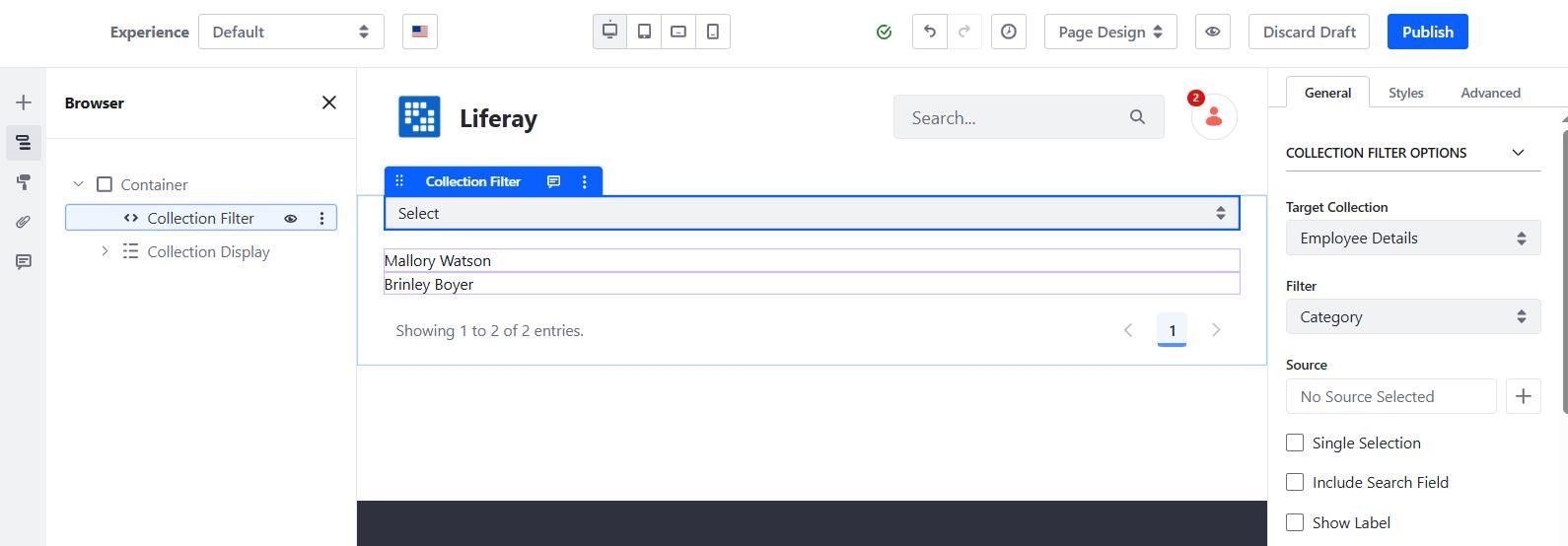This screenshot has width=1568, height=546.
Task: Click the Liferay logo
Action: pos(419,117)
